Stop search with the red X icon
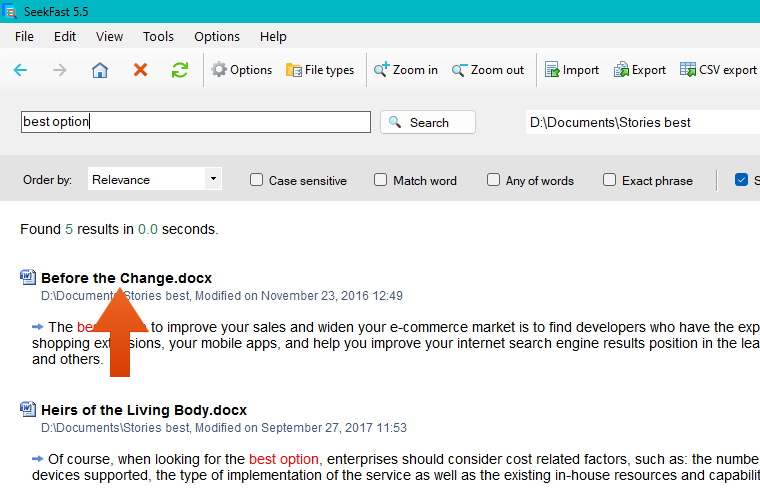The height and width of the screenshot is (502, 760). point(140,70)
